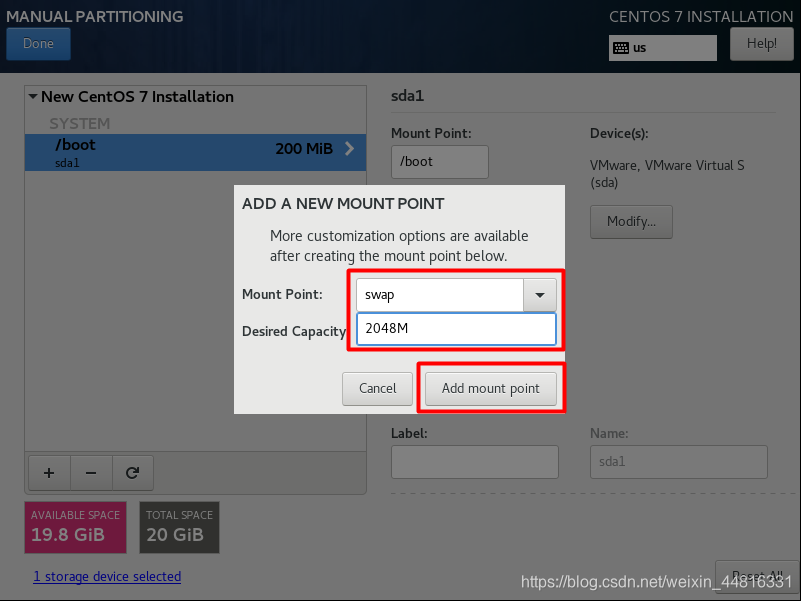Click the Label input field
Viewport: 801px width, 601px height.
(x=475, y=462)
